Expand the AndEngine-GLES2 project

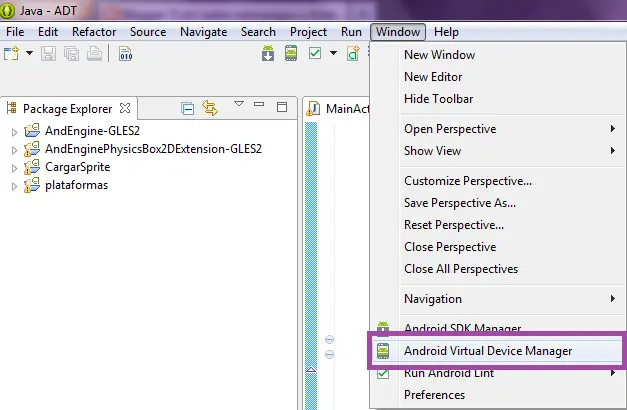point(14,132)
